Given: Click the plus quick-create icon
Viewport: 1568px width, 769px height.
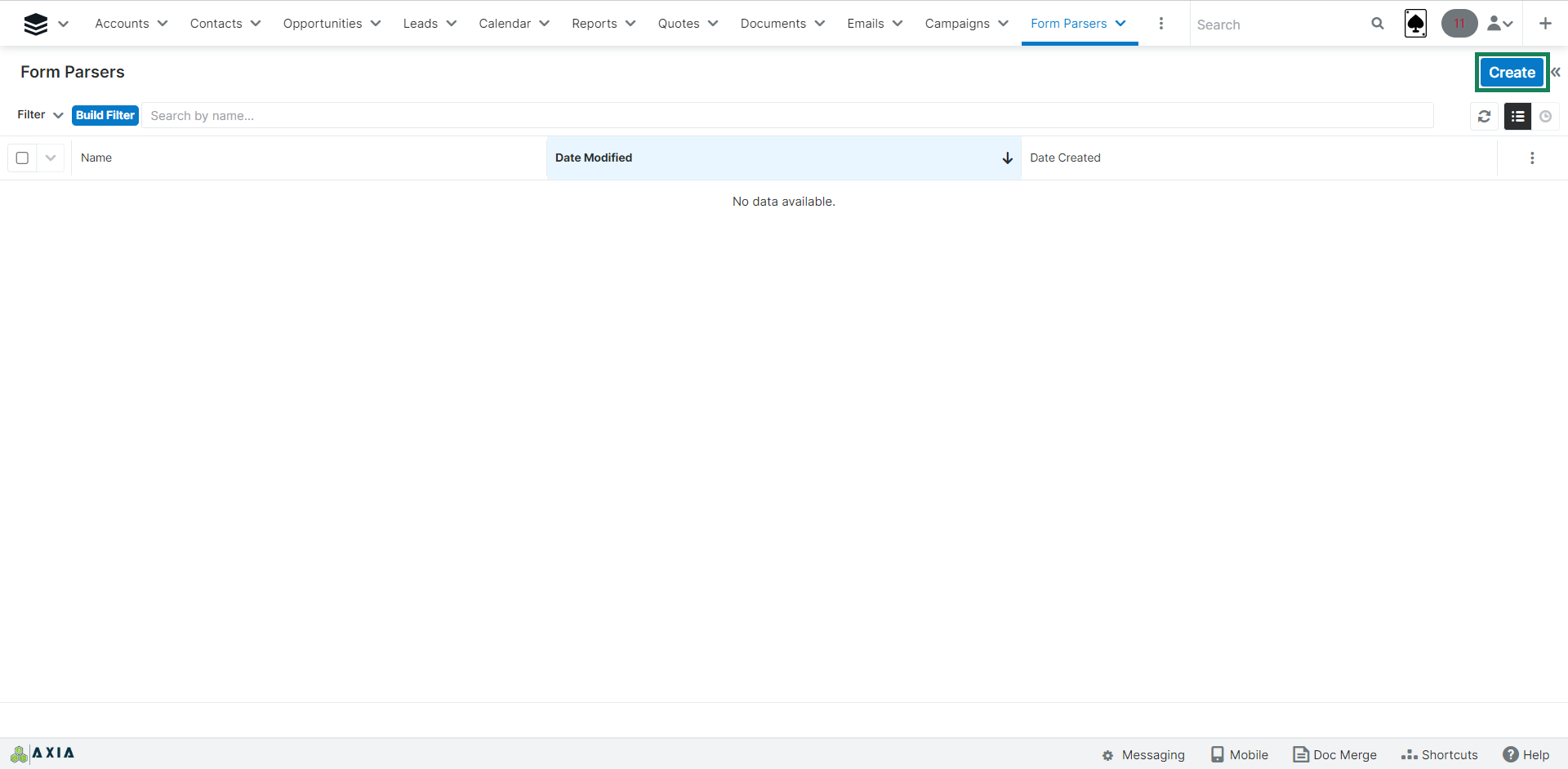Looking at the screenshot, I should [x=1545, y=24].
